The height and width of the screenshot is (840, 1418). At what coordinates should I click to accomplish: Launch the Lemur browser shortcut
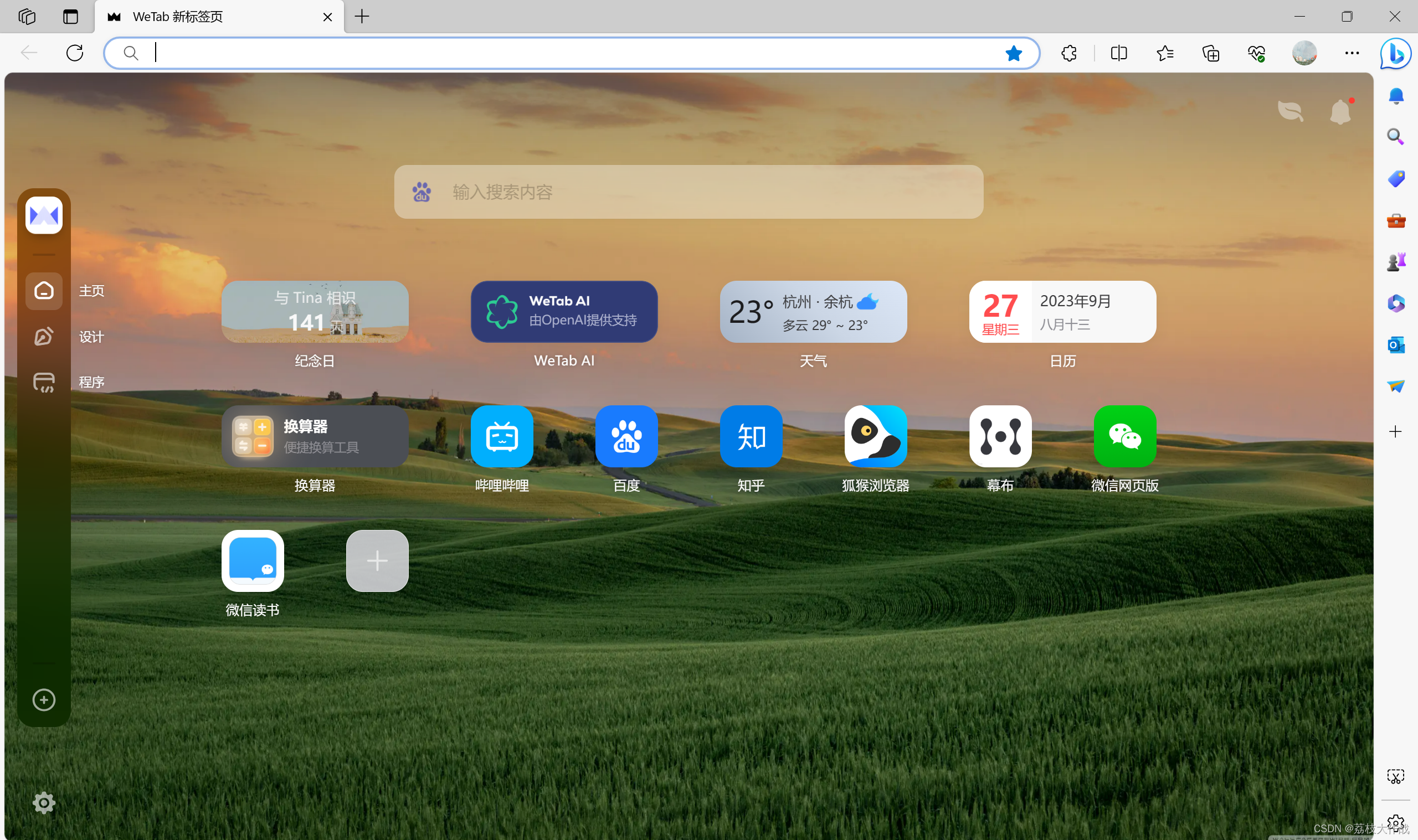[875, 436]
